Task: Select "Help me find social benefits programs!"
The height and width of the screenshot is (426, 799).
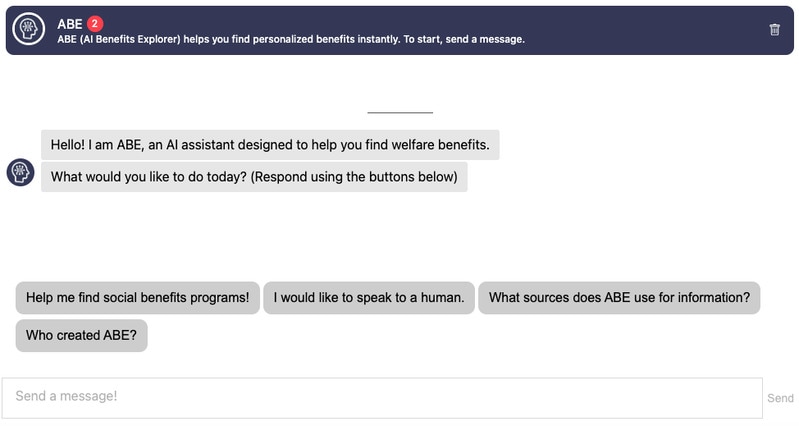Action: pos(138,298)
